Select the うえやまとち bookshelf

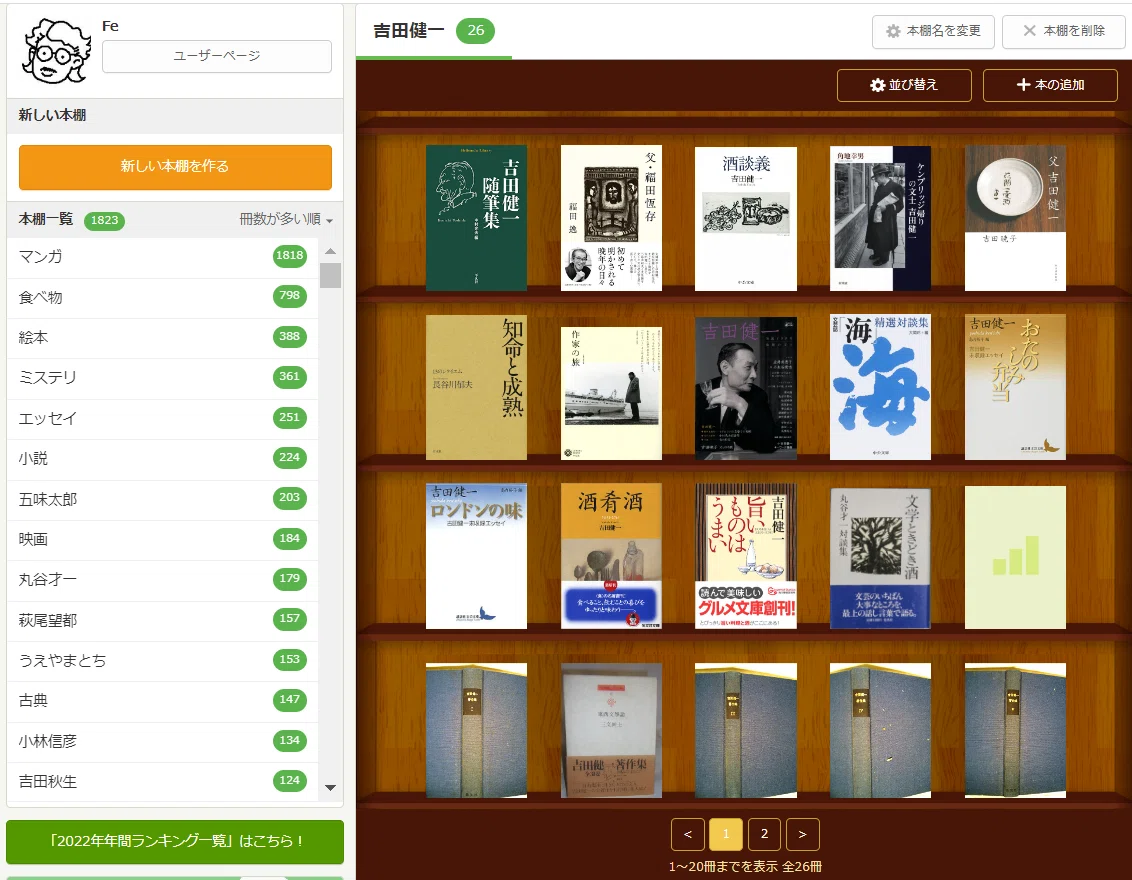tap(162, 661)
